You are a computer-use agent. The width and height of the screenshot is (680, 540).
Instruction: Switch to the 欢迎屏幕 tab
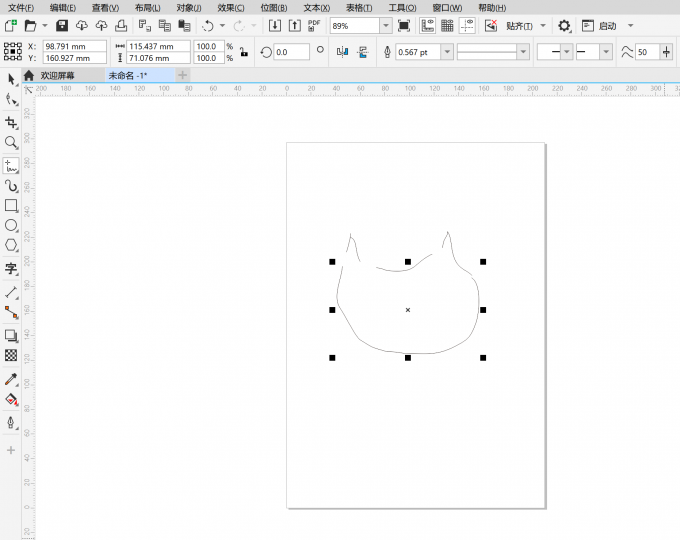[x=57, y=75]
